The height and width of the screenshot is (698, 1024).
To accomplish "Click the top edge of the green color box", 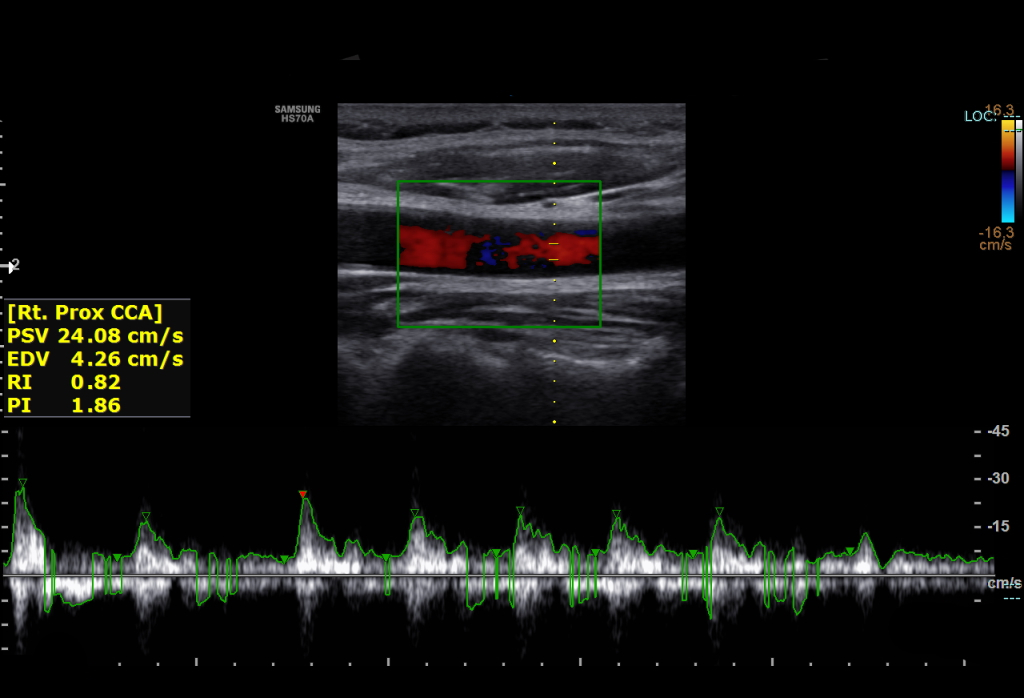I will 498,181.
